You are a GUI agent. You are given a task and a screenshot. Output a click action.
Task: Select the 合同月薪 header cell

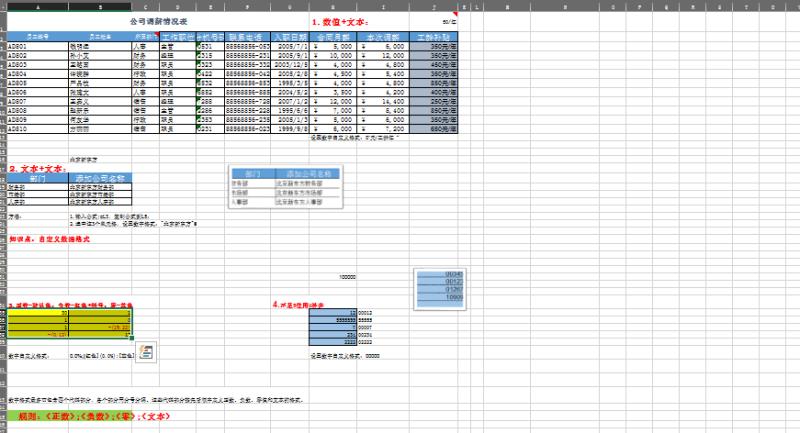[333, 37]
